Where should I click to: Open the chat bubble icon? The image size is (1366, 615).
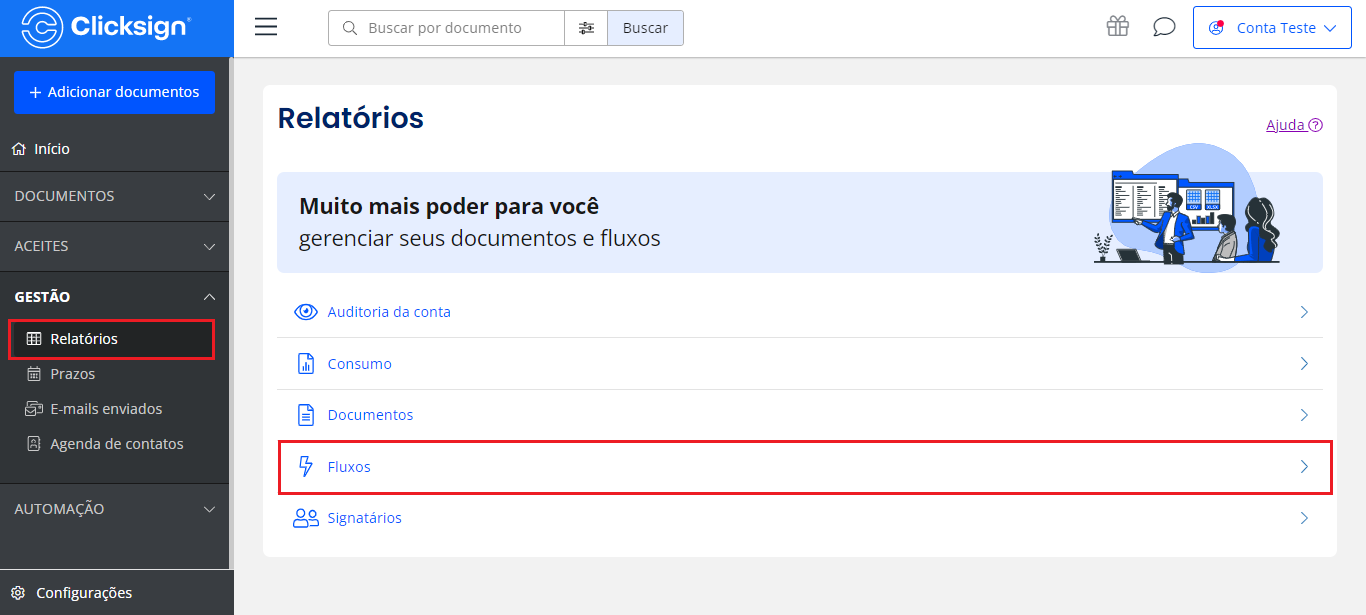coord(1164,27)
